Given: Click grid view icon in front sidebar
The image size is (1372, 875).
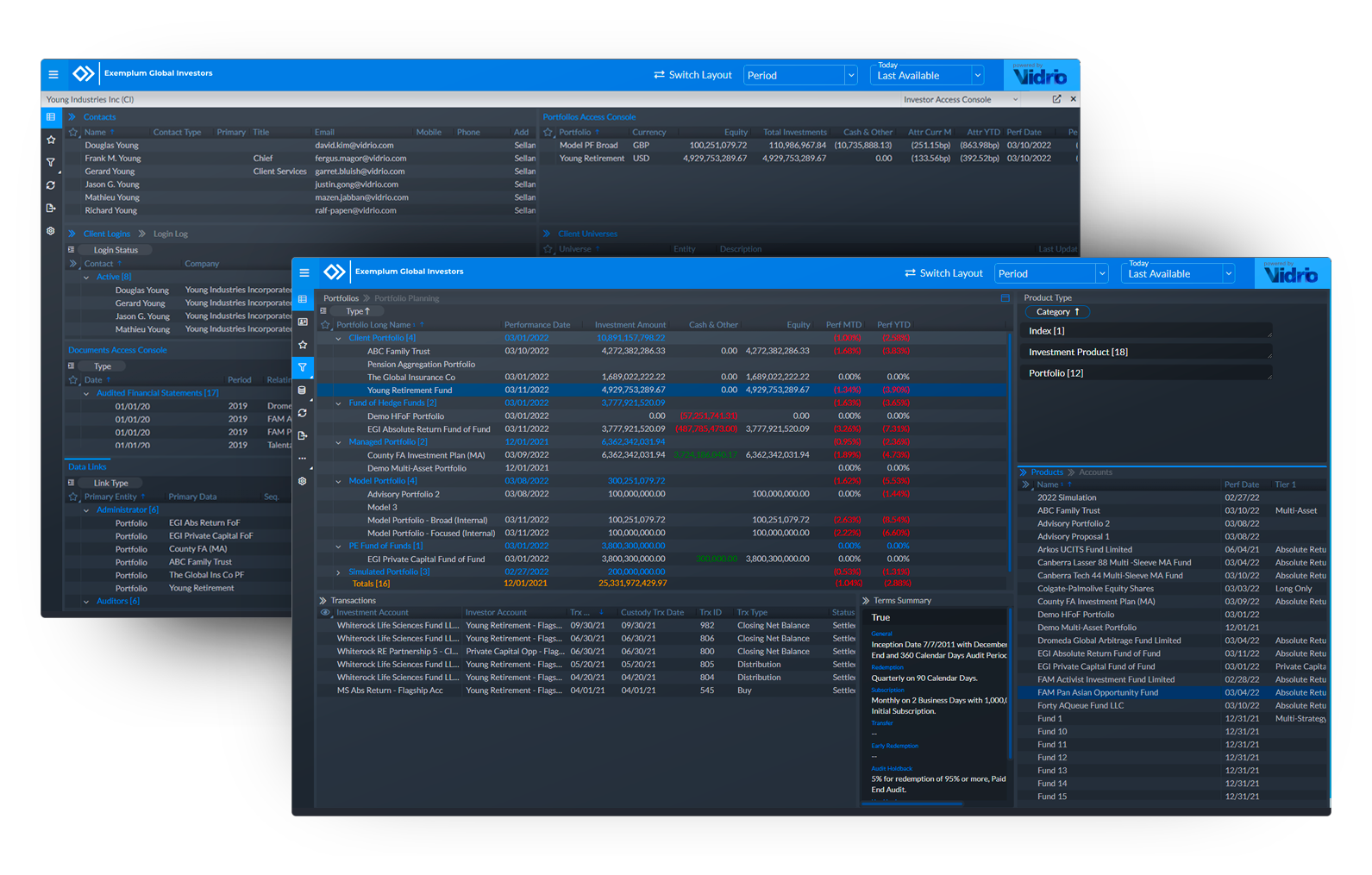Looking at the screenshot, I should coord(303,299).
